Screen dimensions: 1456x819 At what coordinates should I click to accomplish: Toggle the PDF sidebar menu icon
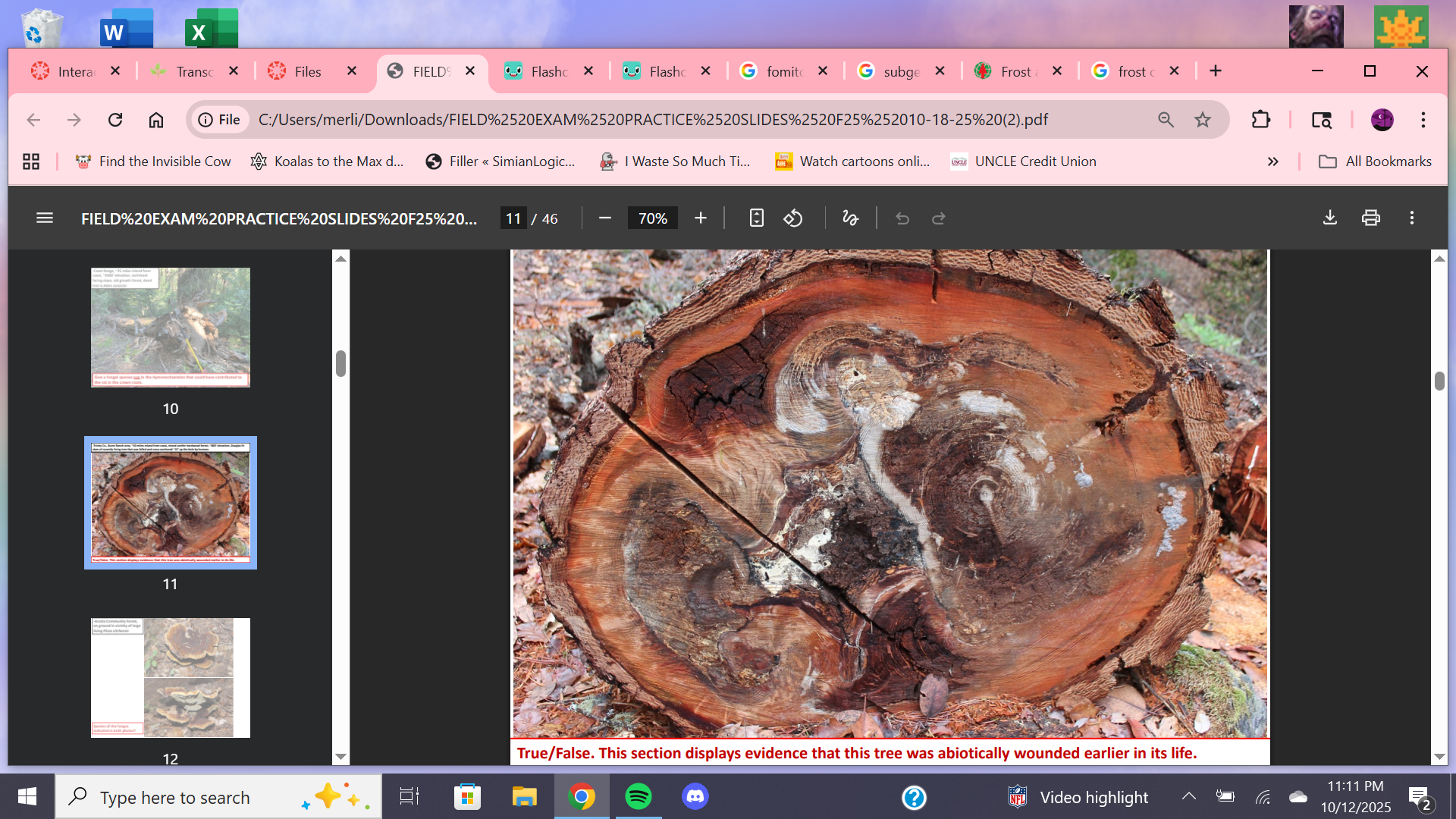click(x=45, y=218)
